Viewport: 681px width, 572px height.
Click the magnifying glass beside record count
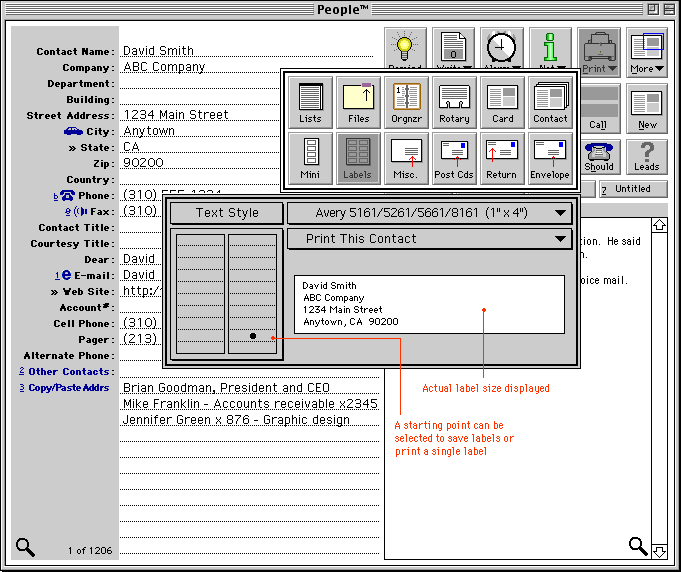pyautogui.click(x=25, y=547)
